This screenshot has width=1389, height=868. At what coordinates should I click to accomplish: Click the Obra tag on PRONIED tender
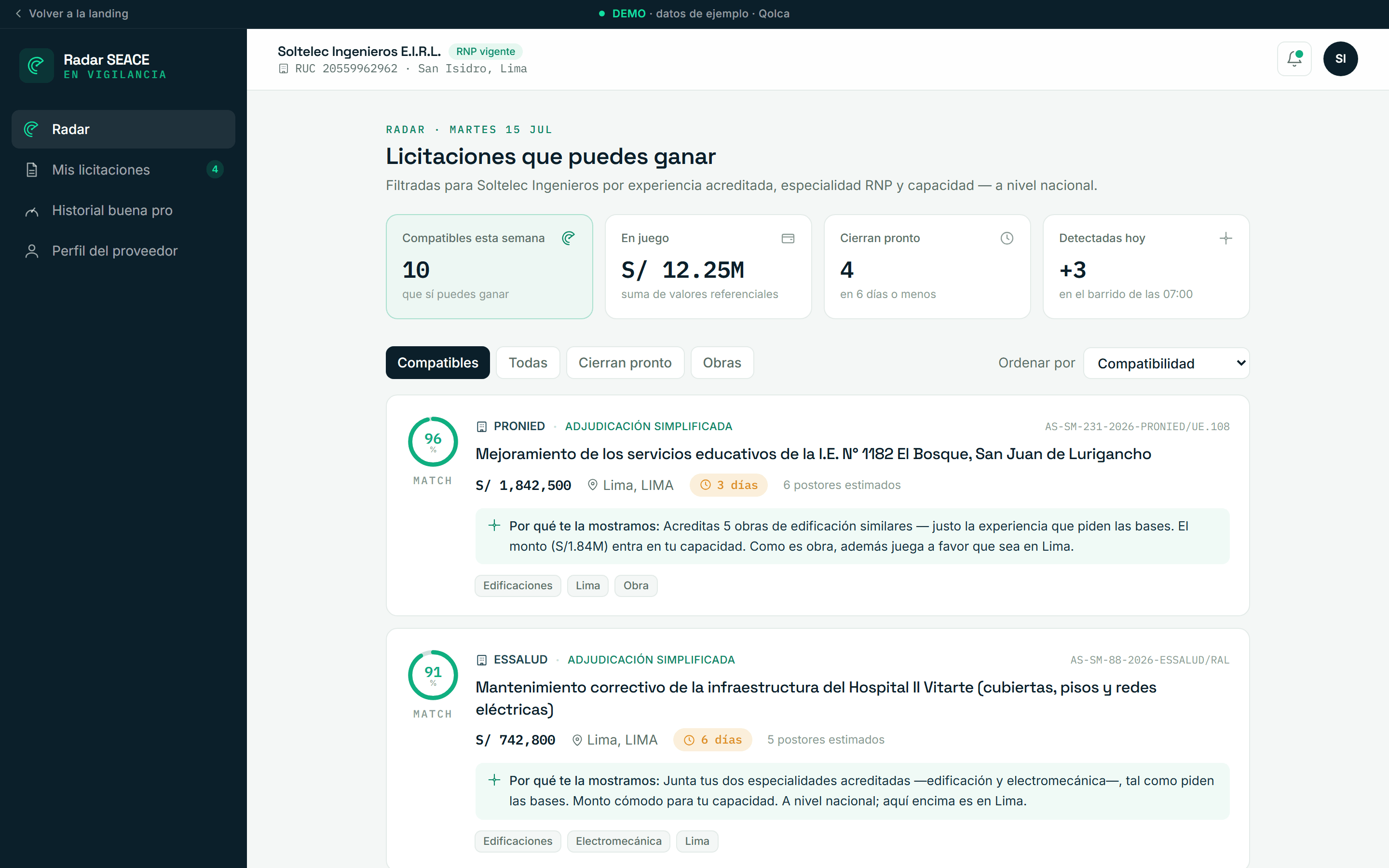[x=635, y=585]
